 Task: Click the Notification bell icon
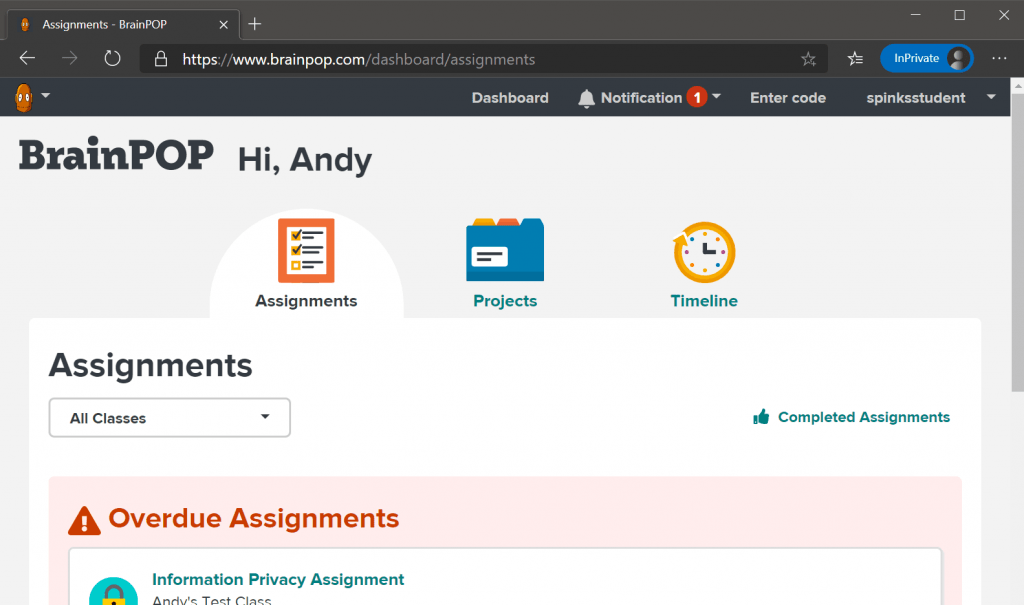(586, 97)
